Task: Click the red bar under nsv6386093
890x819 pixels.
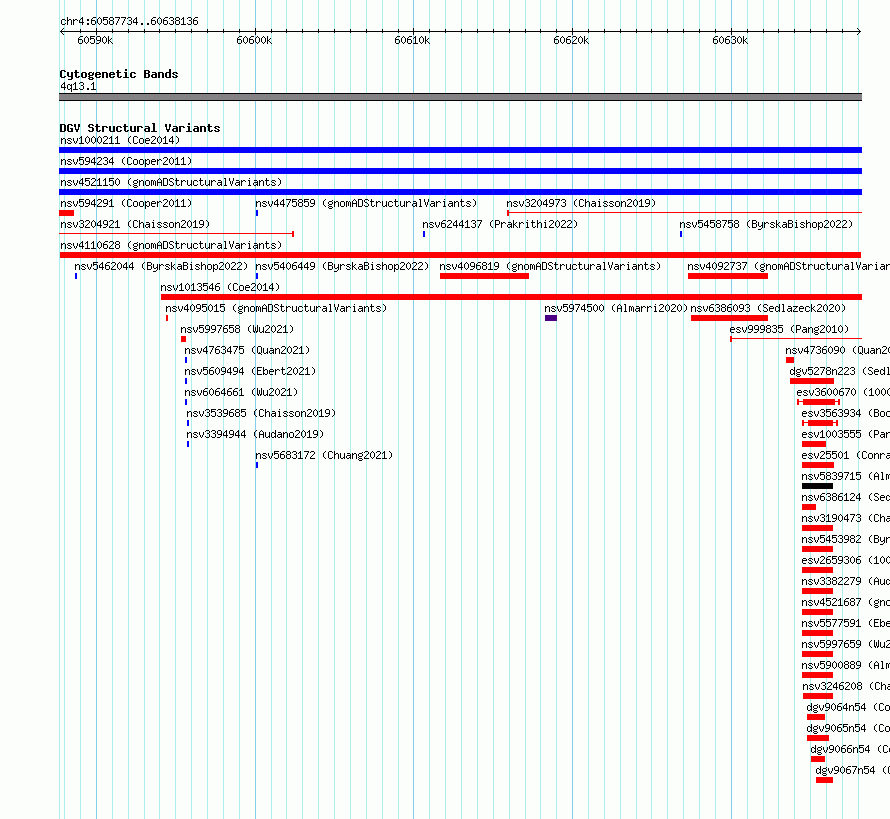Action: click(729, 318)
